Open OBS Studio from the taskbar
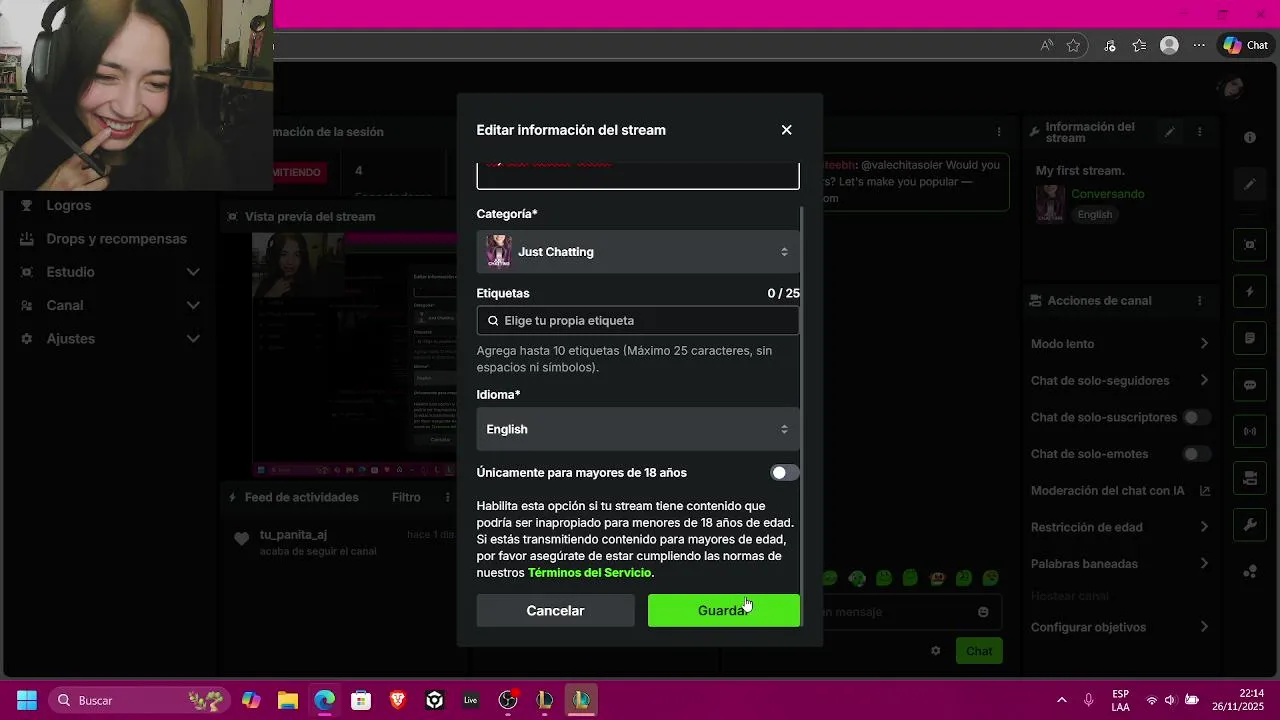 (x=508, y=700)
